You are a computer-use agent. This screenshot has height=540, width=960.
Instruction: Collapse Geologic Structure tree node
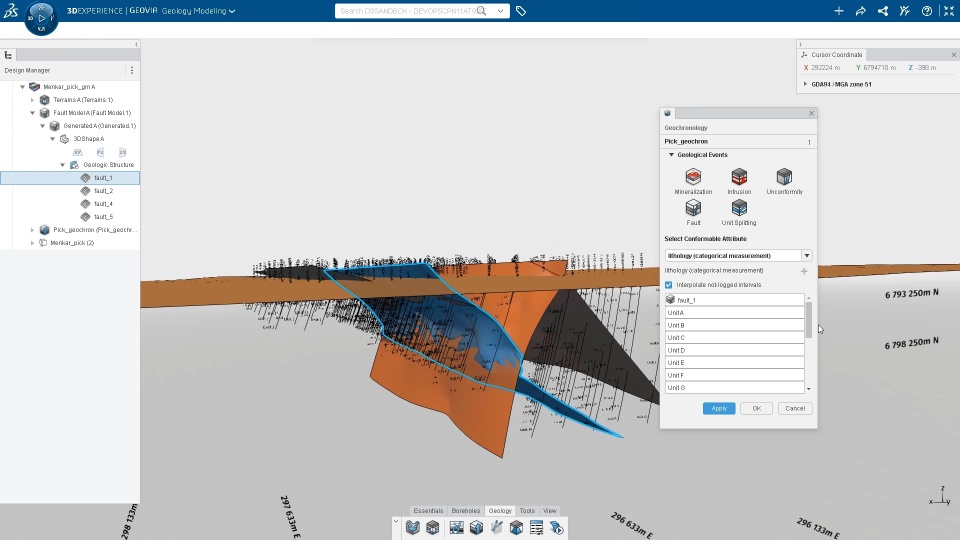(x=62, y=165)
